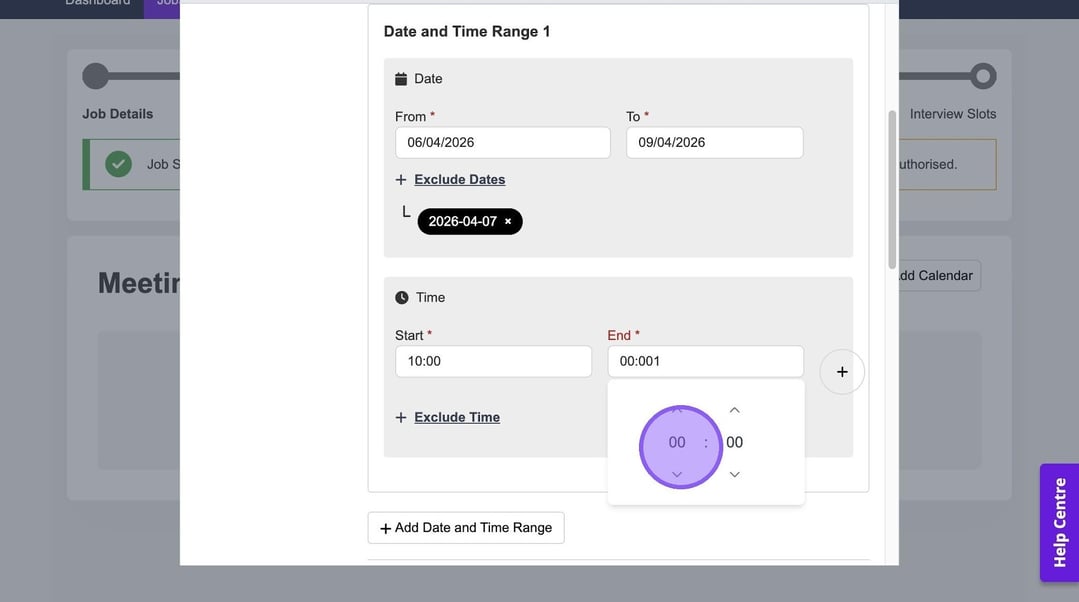This screenshot has height=602, width=1079.
Task: Decrease the minutes with the down chevron
Action: click(735, 474)
